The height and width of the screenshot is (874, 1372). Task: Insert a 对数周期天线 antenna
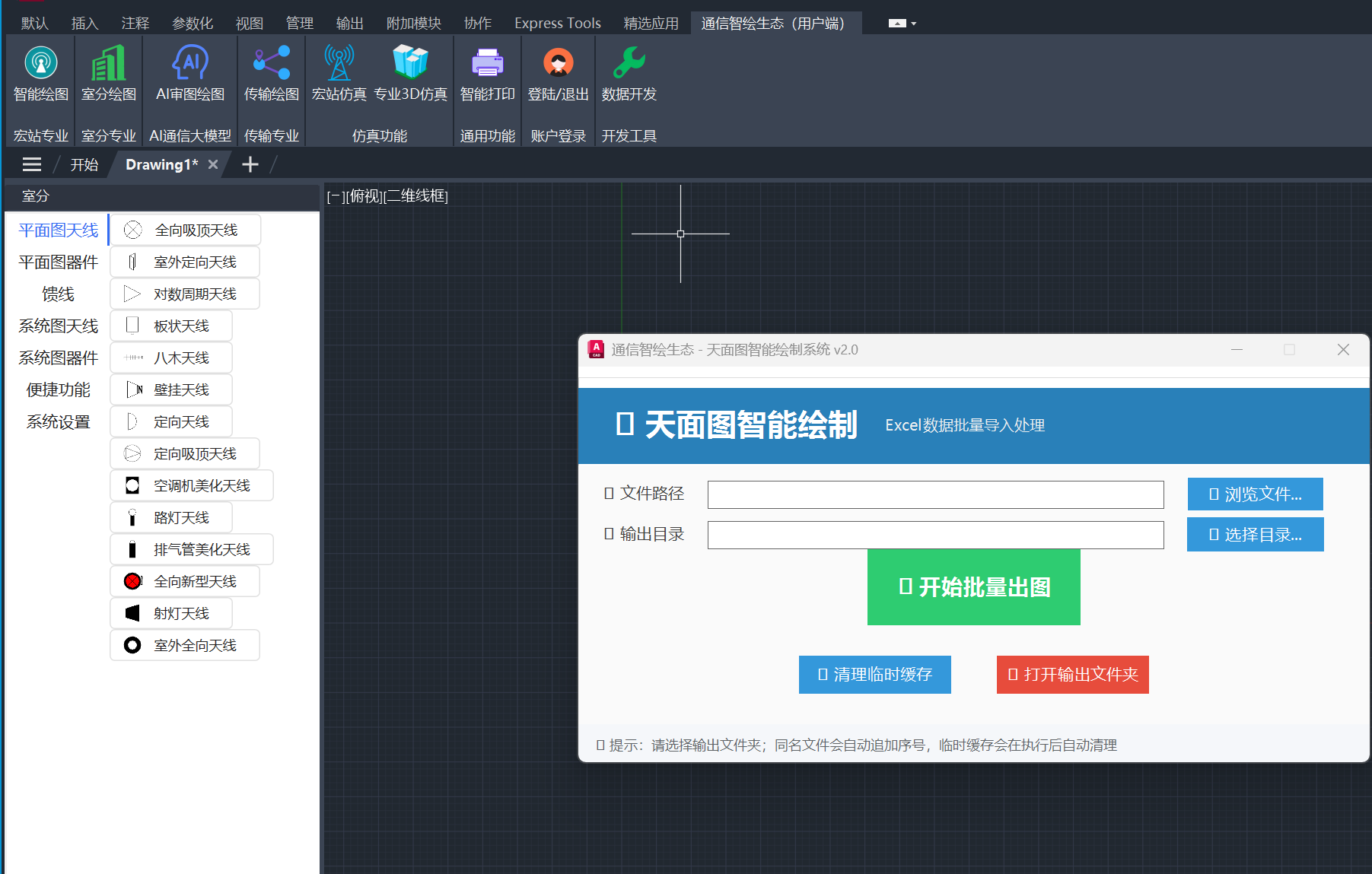pyautogui.click(x=185, y=294)
